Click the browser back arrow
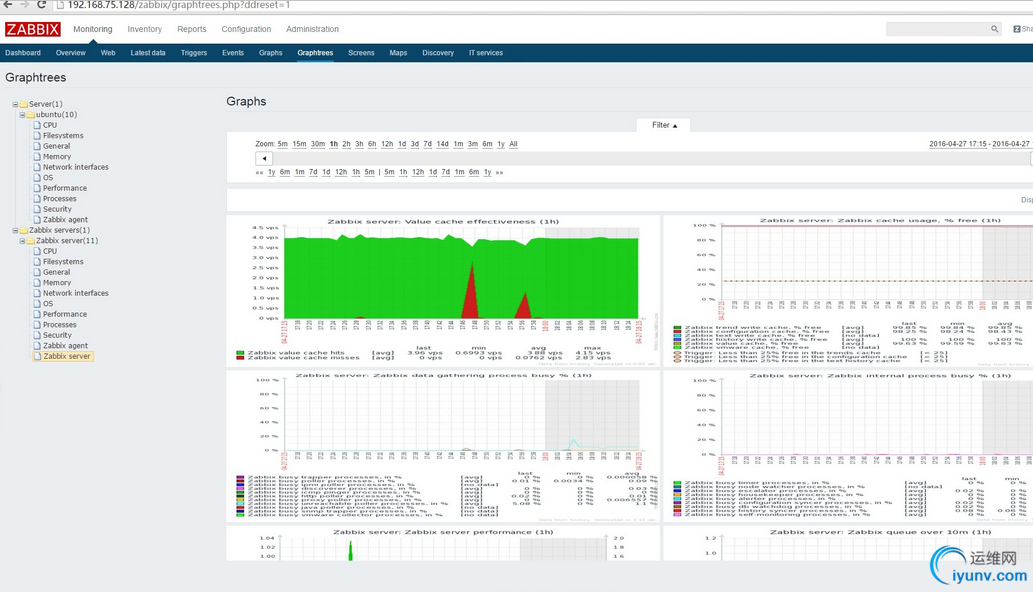This screenshot has width=1033, height=592. click(x=8, y=5)
